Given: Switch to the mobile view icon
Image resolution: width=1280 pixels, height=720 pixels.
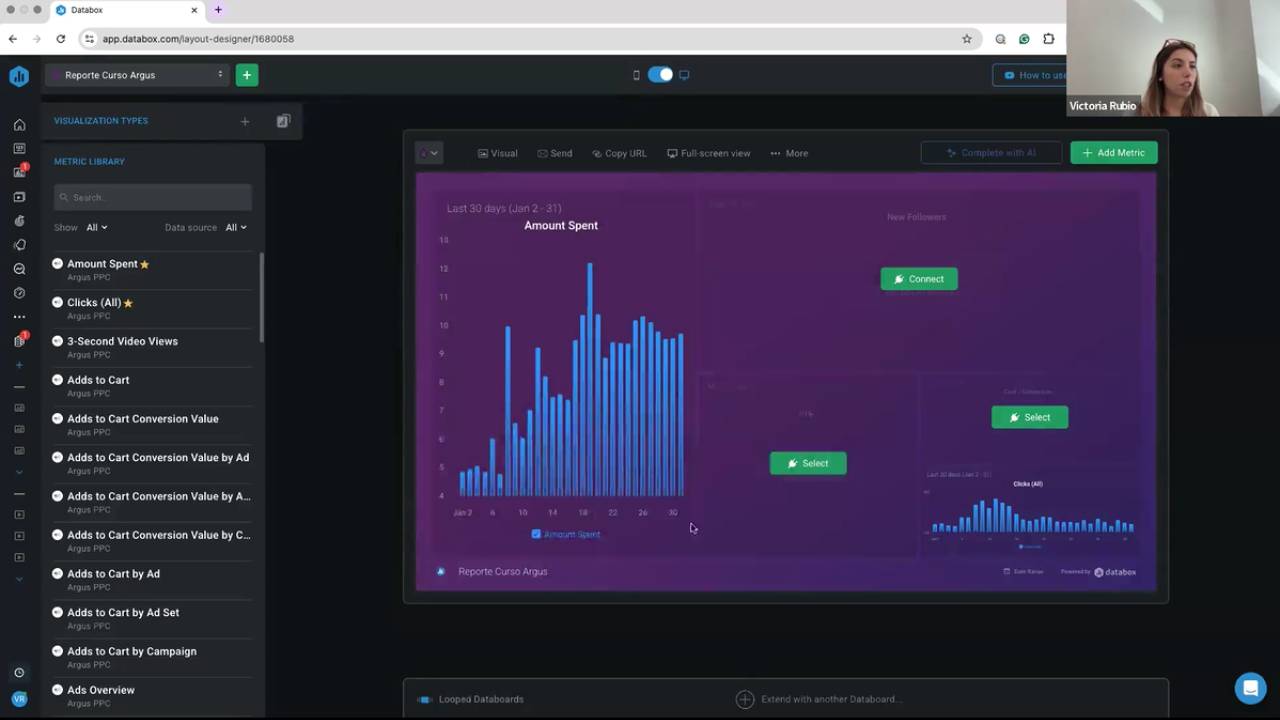Looking at the screenshot, I should click(636, 75).
